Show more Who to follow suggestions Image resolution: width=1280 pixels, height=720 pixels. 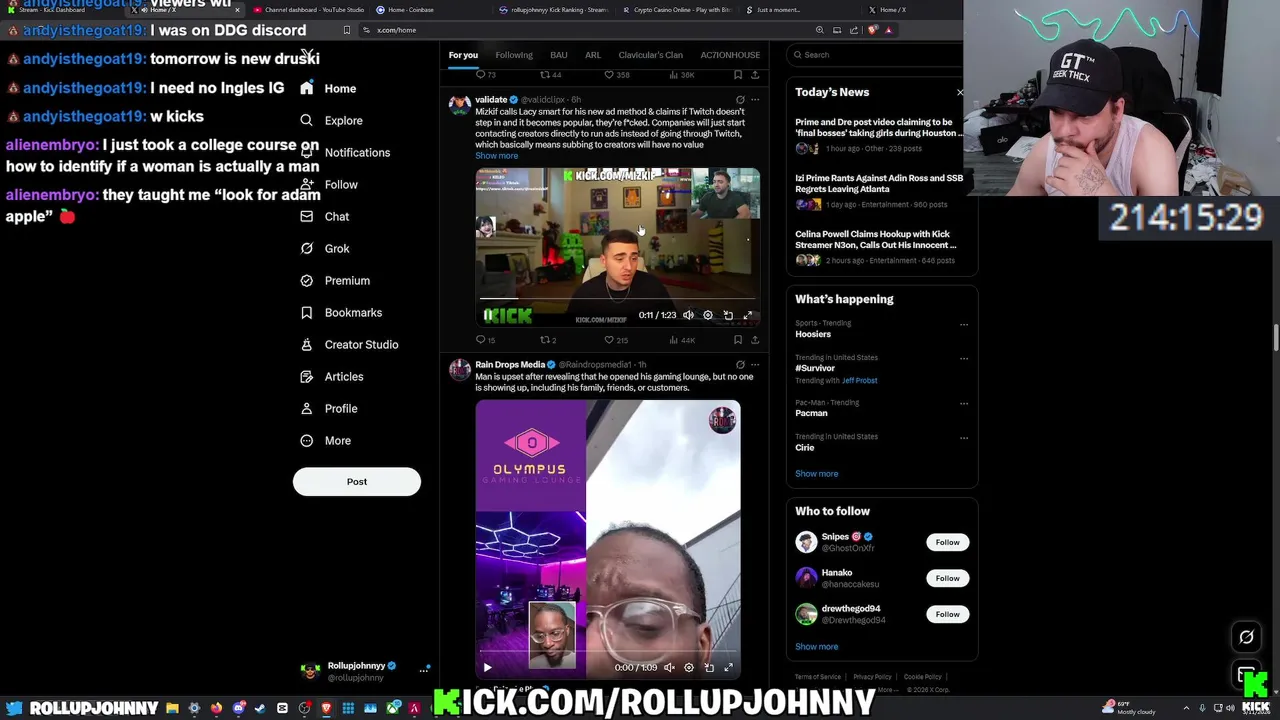click(x=817, y=647)
